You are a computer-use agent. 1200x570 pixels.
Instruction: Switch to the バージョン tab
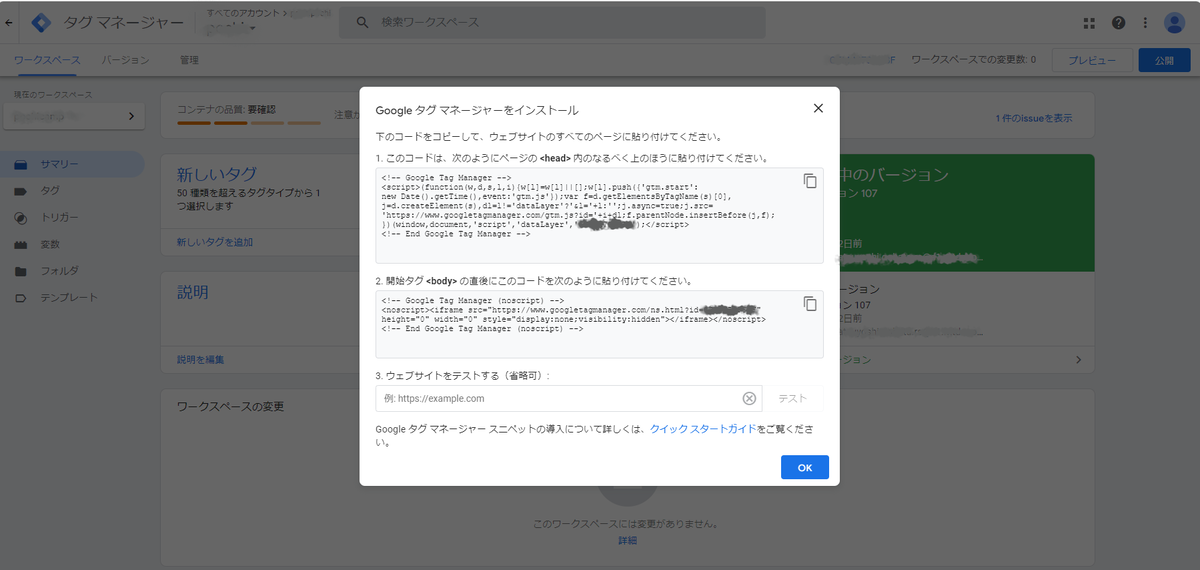point(125,60)
